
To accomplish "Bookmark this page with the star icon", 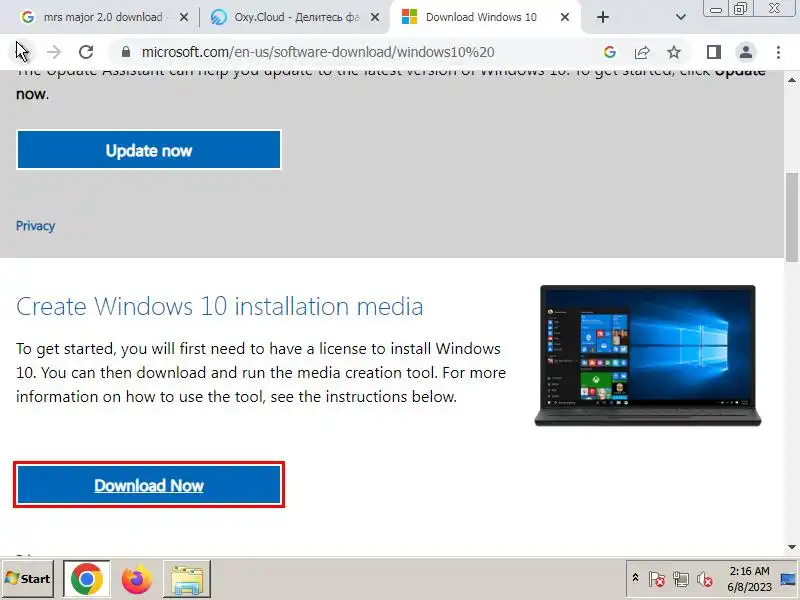I will [x=674, y=52].
